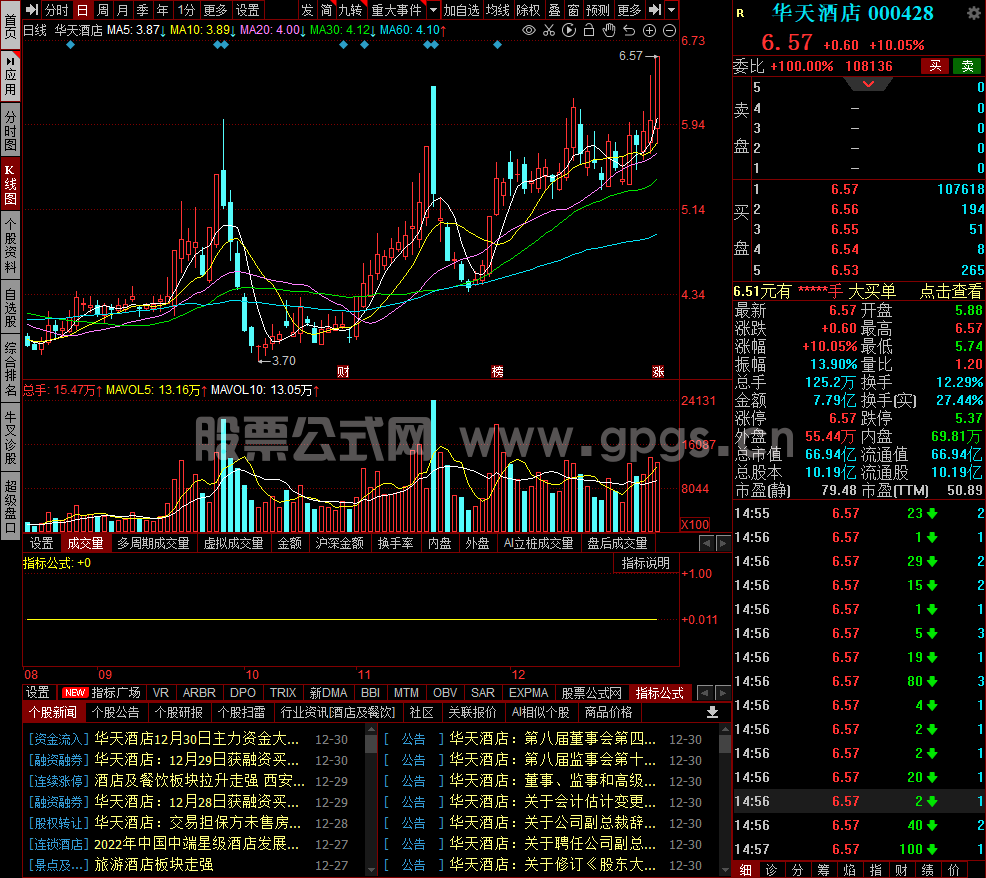Select the 换手率 tab
986x878 pixels.
(395, 543)
